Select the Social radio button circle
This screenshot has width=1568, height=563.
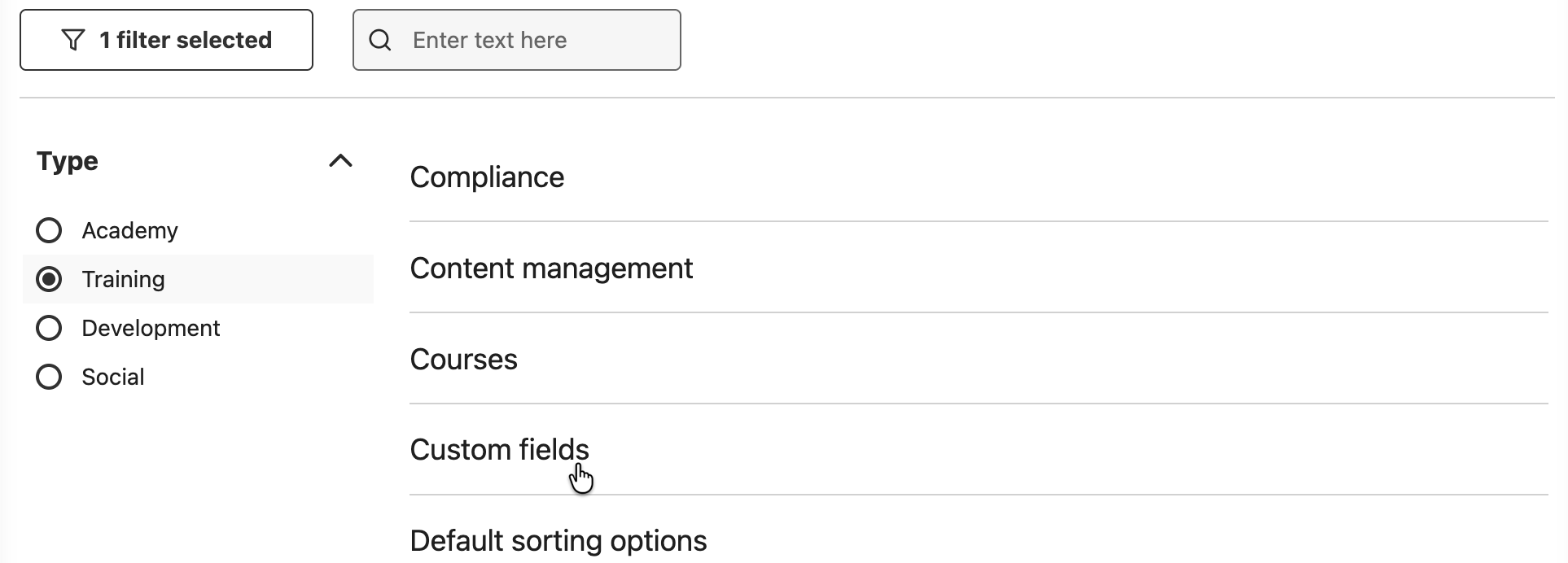49,377
